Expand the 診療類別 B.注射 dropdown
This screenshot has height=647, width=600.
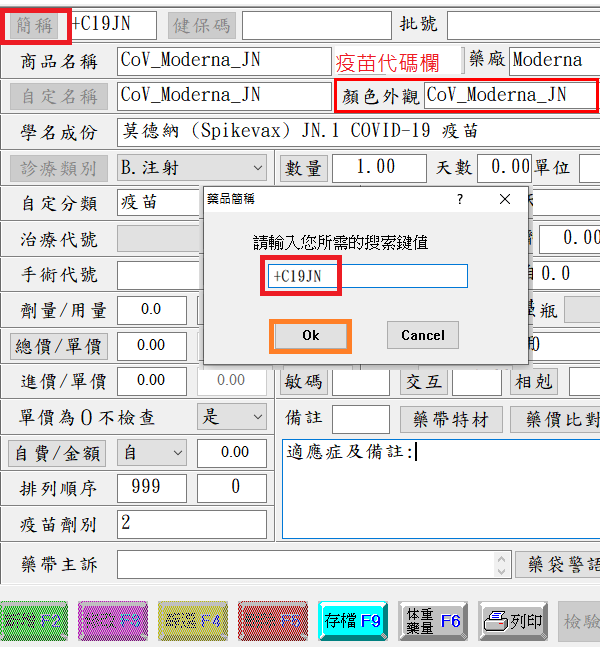click(257, 168)
